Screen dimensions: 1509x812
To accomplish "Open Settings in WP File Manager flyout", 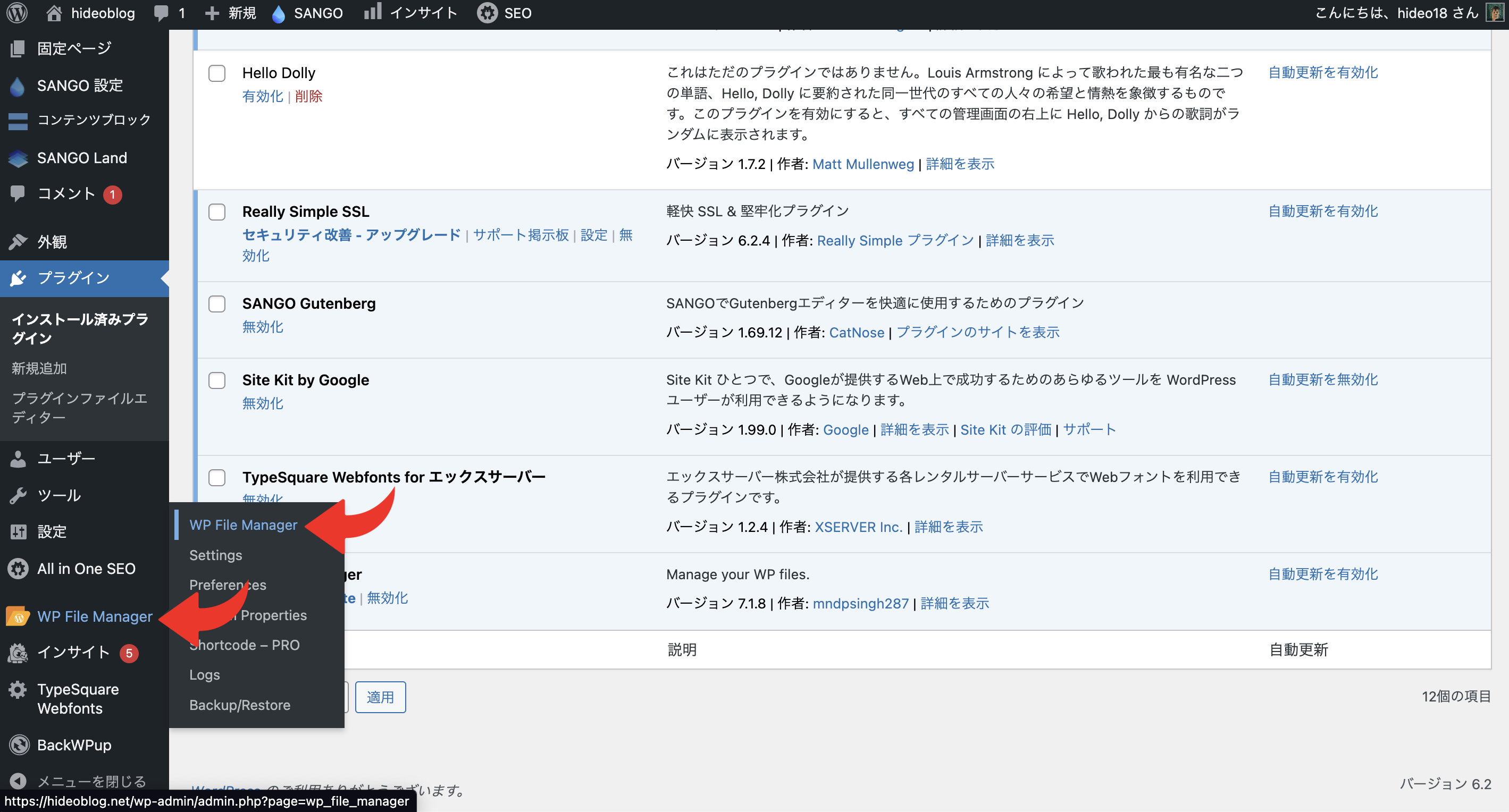I will click(215, 555).
